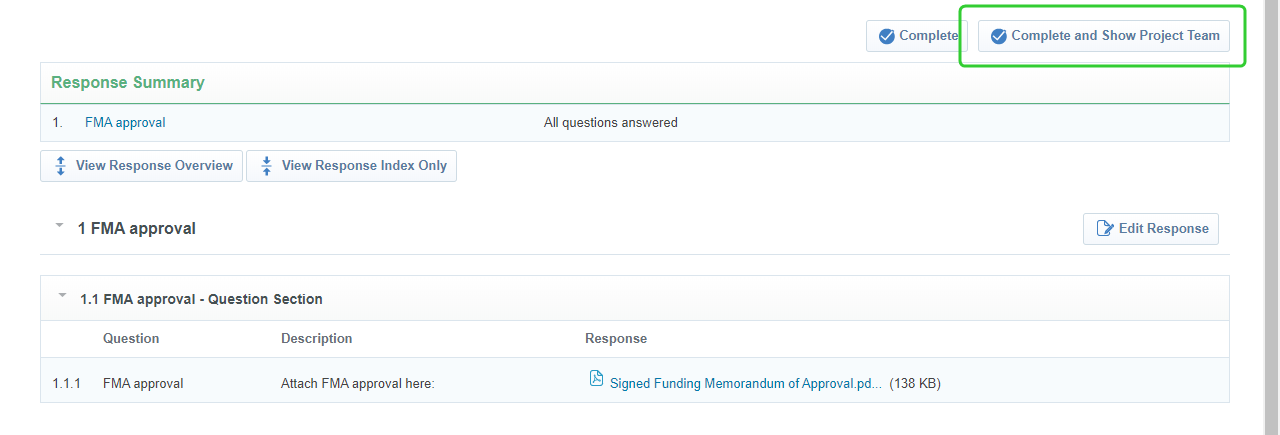Image resolution: width=1280 pixels, height=435 pixels.
Task: Click the checkmark icon on the Complete button
Action: pos(886,36)
